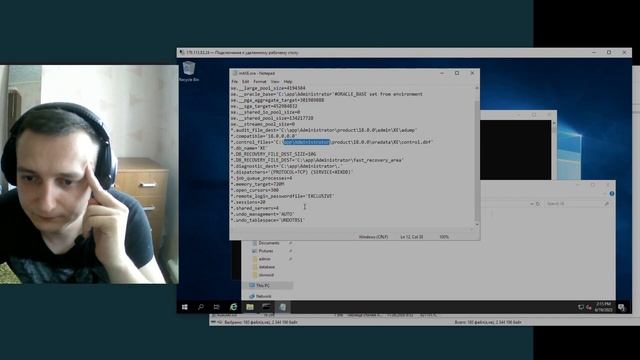The width and height of the screenshot is (640, 360).
Task: Click the *.undo_management='AUTO' line
Action: 262,214
